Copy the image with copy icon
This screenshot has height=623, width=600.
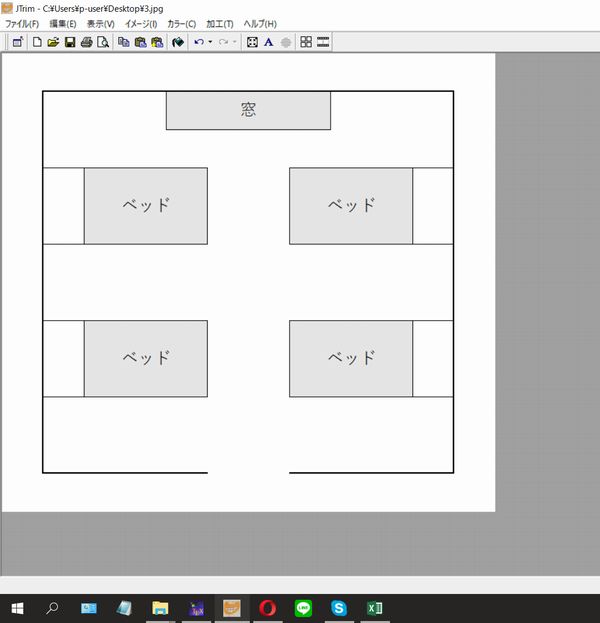point(124,42)
